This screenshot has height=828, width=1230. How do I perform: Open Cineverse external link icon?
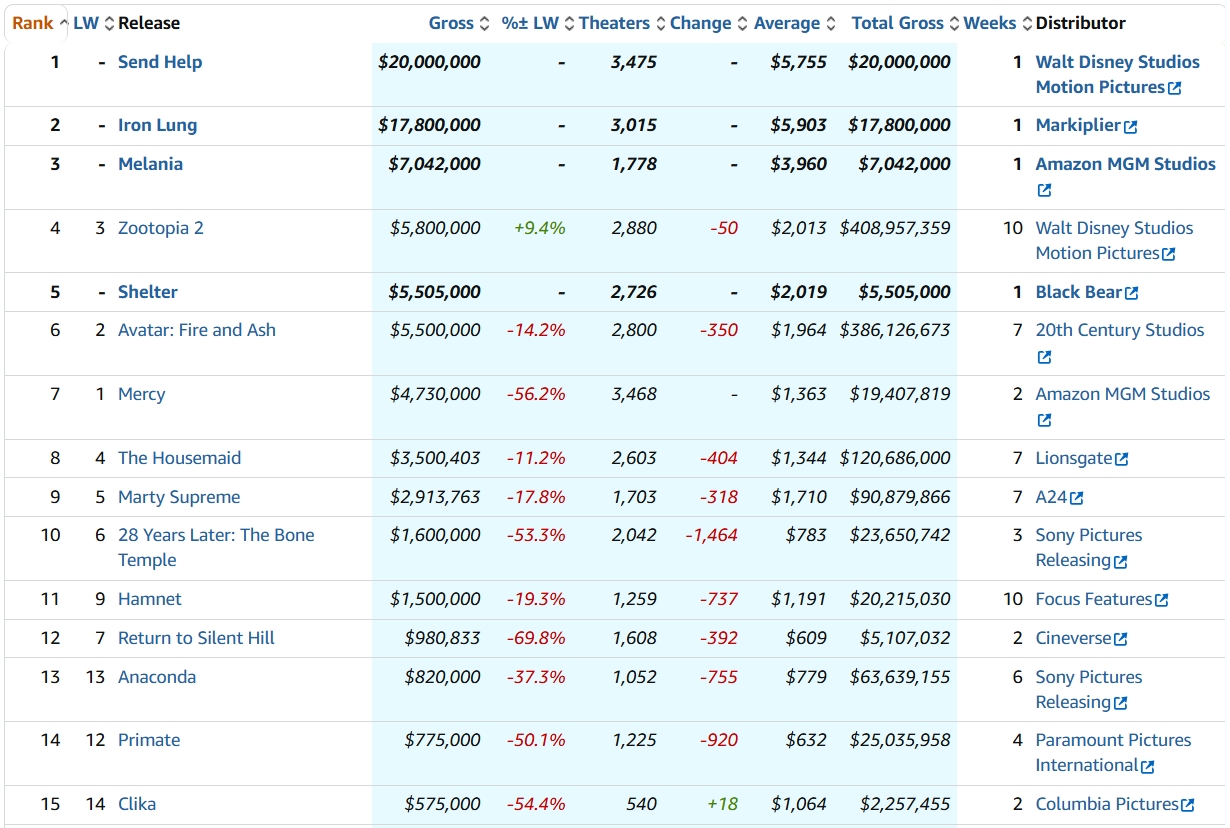(1120, 640)
